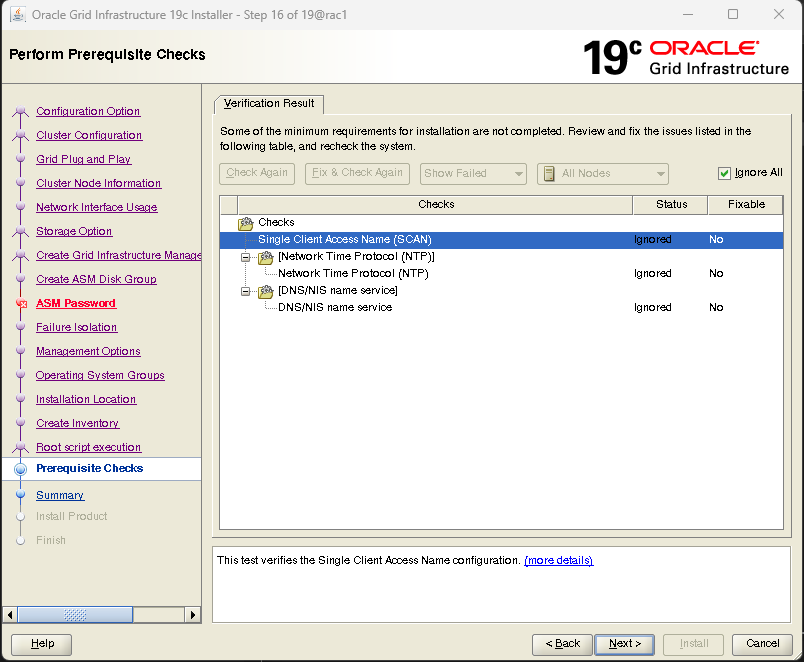804x662 pixels.
Task: Go to Summary step
Action: [x=60, y=495]
